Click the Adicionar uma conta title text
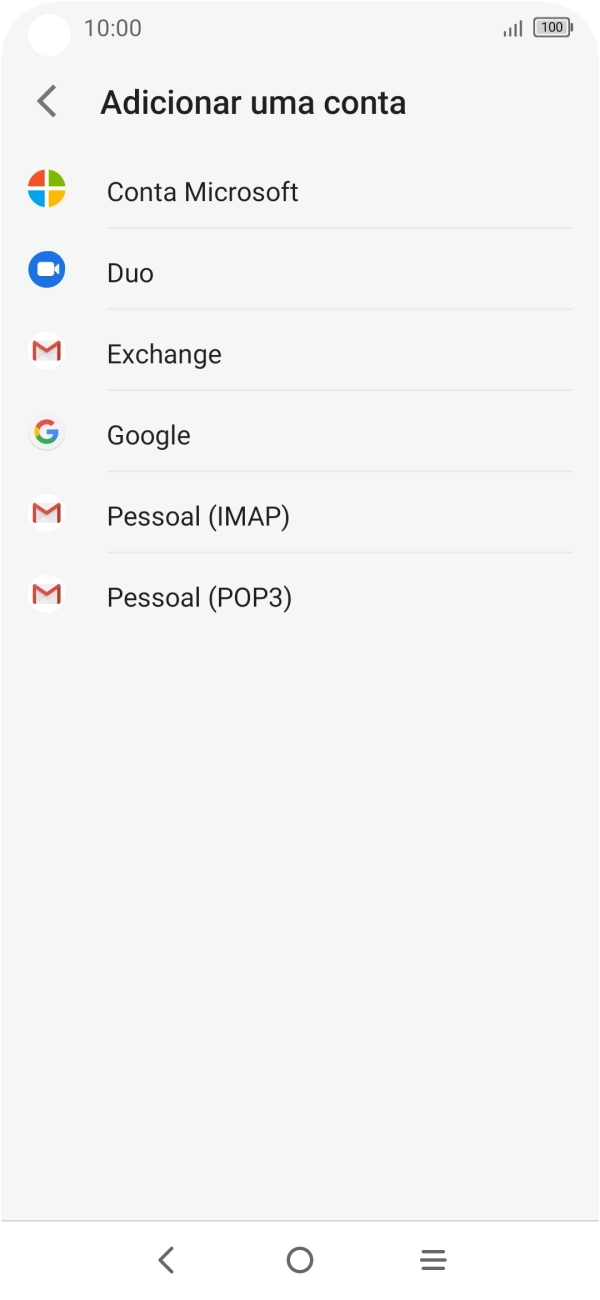Screen dimensions: 600x1300 click(x=255, y=102)
